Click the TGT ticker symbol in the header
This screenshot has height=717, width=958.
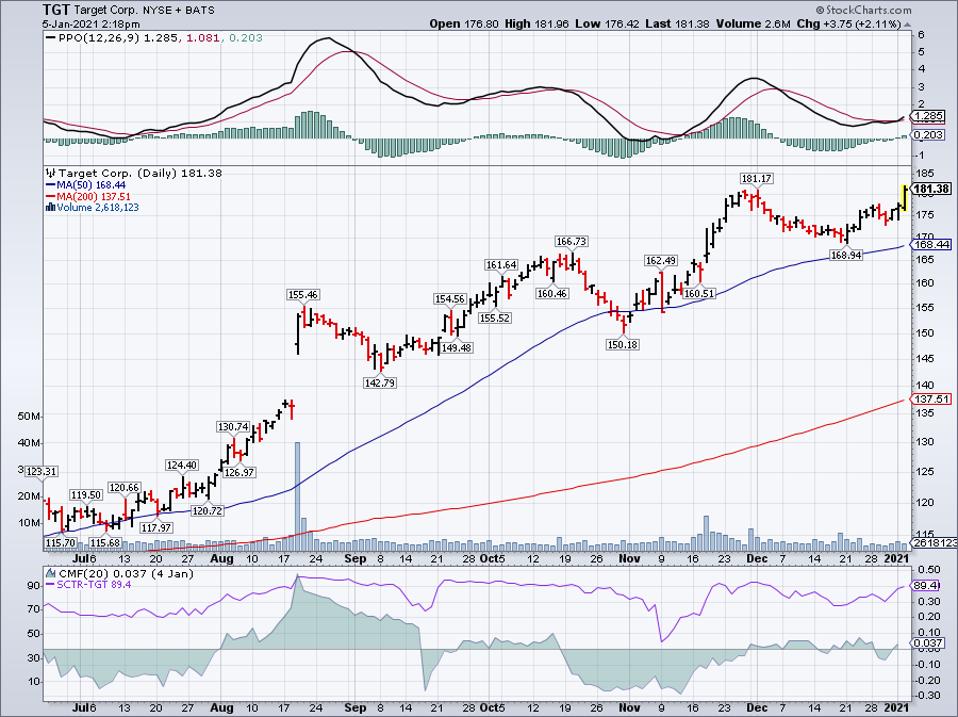click(x=56, y=10)
